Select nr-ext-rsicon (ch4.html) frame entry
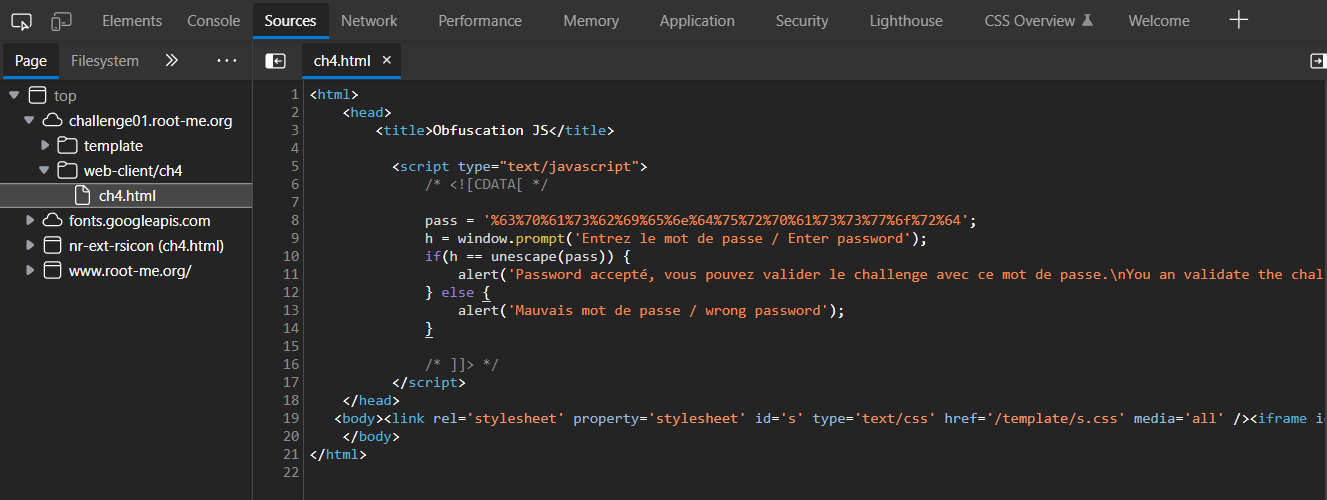 coord(146,246)
